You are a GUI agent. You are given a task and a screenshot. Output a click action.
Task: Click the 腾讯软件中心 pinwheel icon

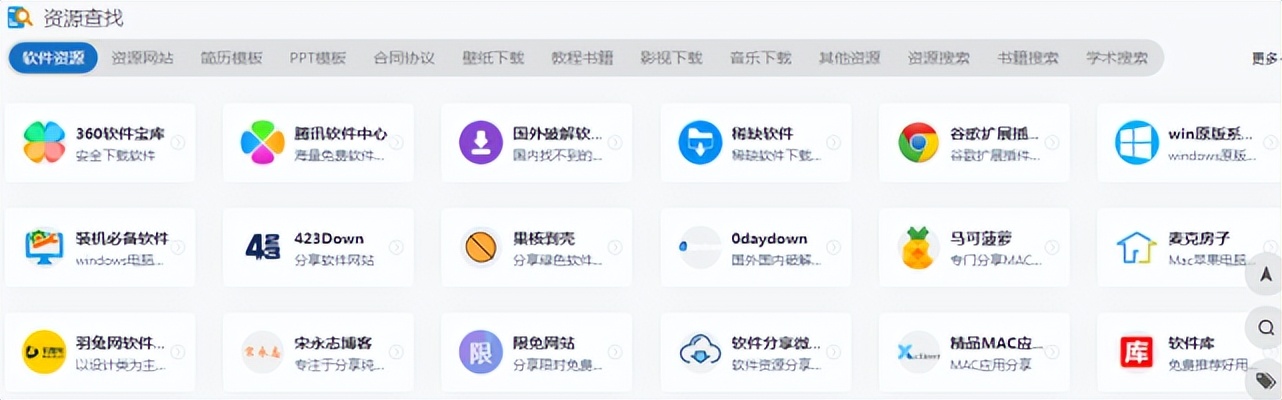click(262, 143)
